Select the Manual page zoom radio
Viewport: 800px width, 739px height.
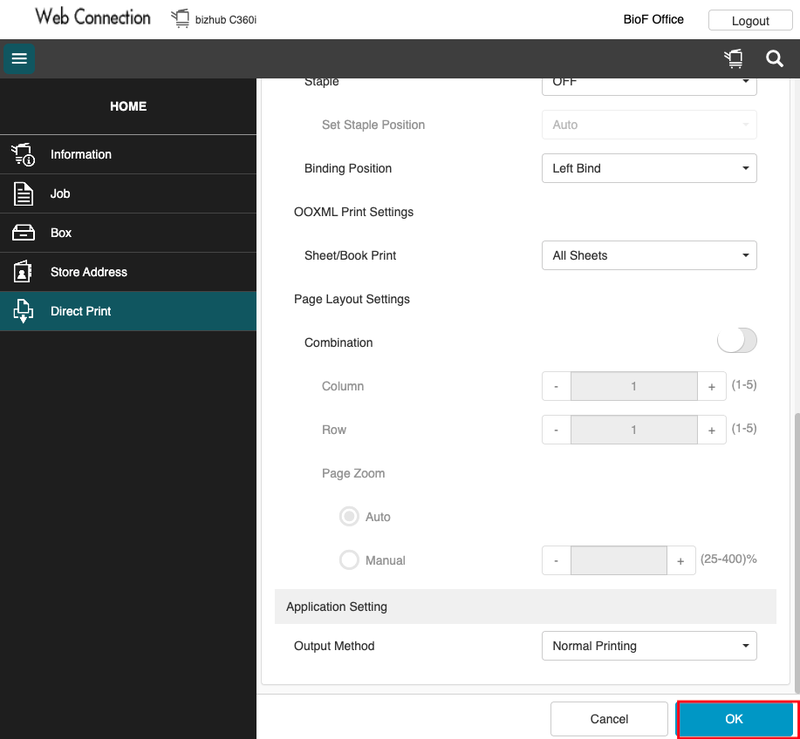349,560
